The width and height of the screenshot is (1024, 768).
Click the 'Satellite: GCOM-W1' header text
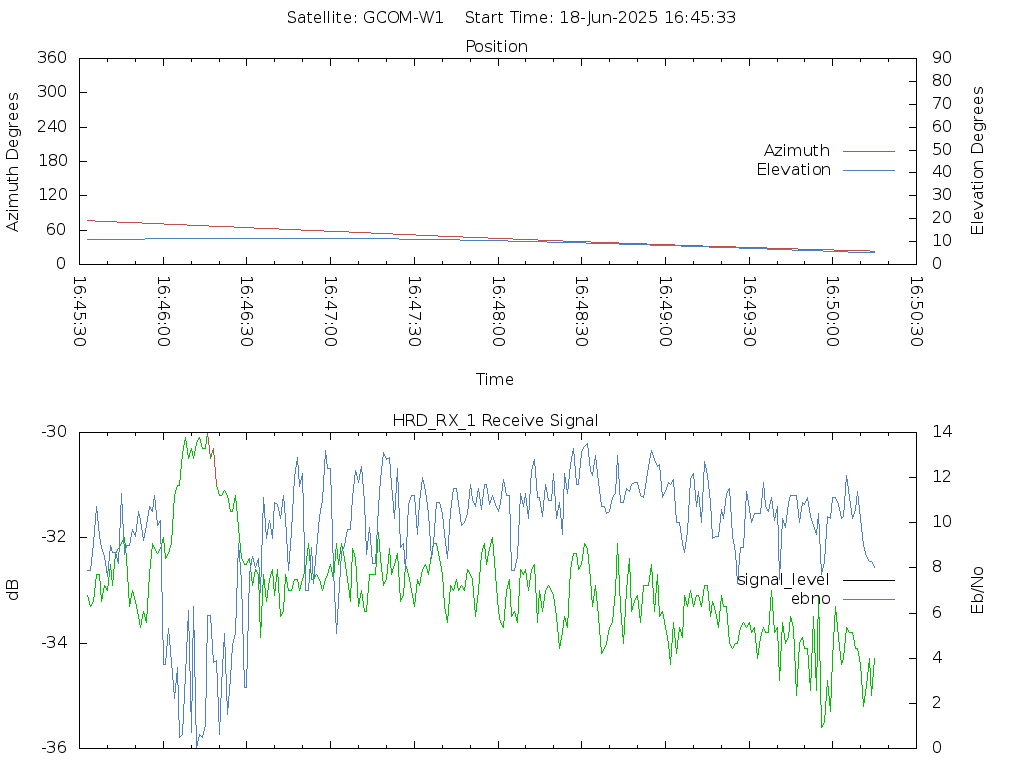tap(365, 18)
